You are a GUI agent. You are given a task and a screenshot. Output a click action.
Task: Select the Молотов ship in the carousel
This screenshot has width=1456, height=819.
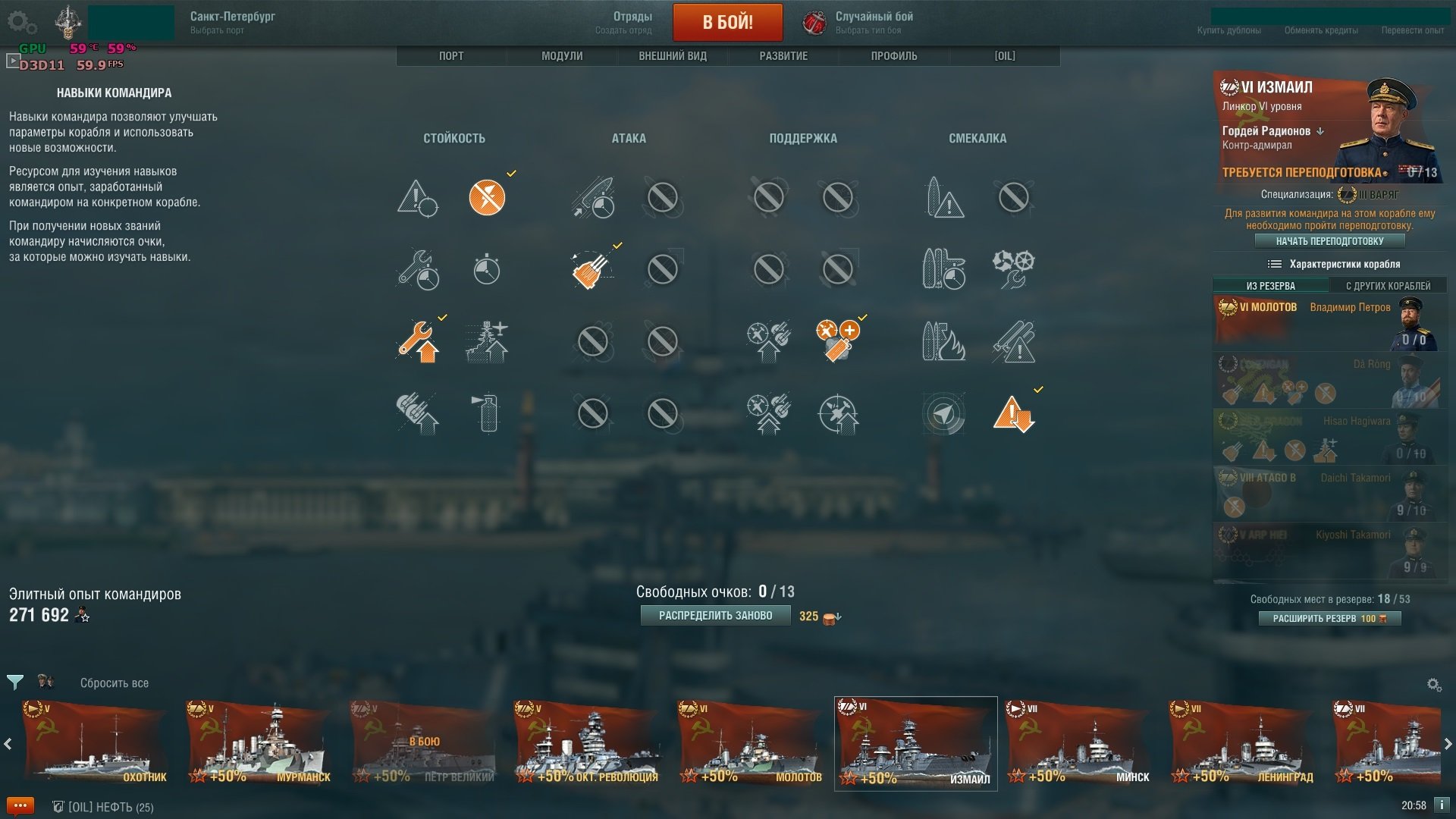point(751,743)
